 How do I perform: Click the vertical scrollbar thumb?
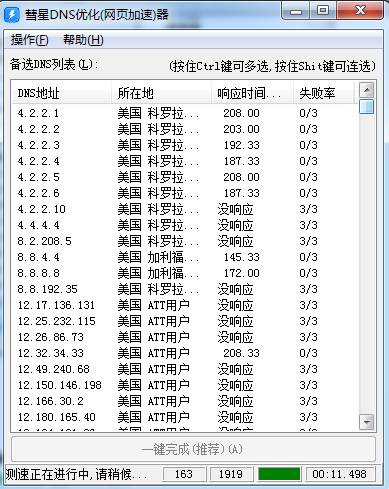(x=367, y=107)
